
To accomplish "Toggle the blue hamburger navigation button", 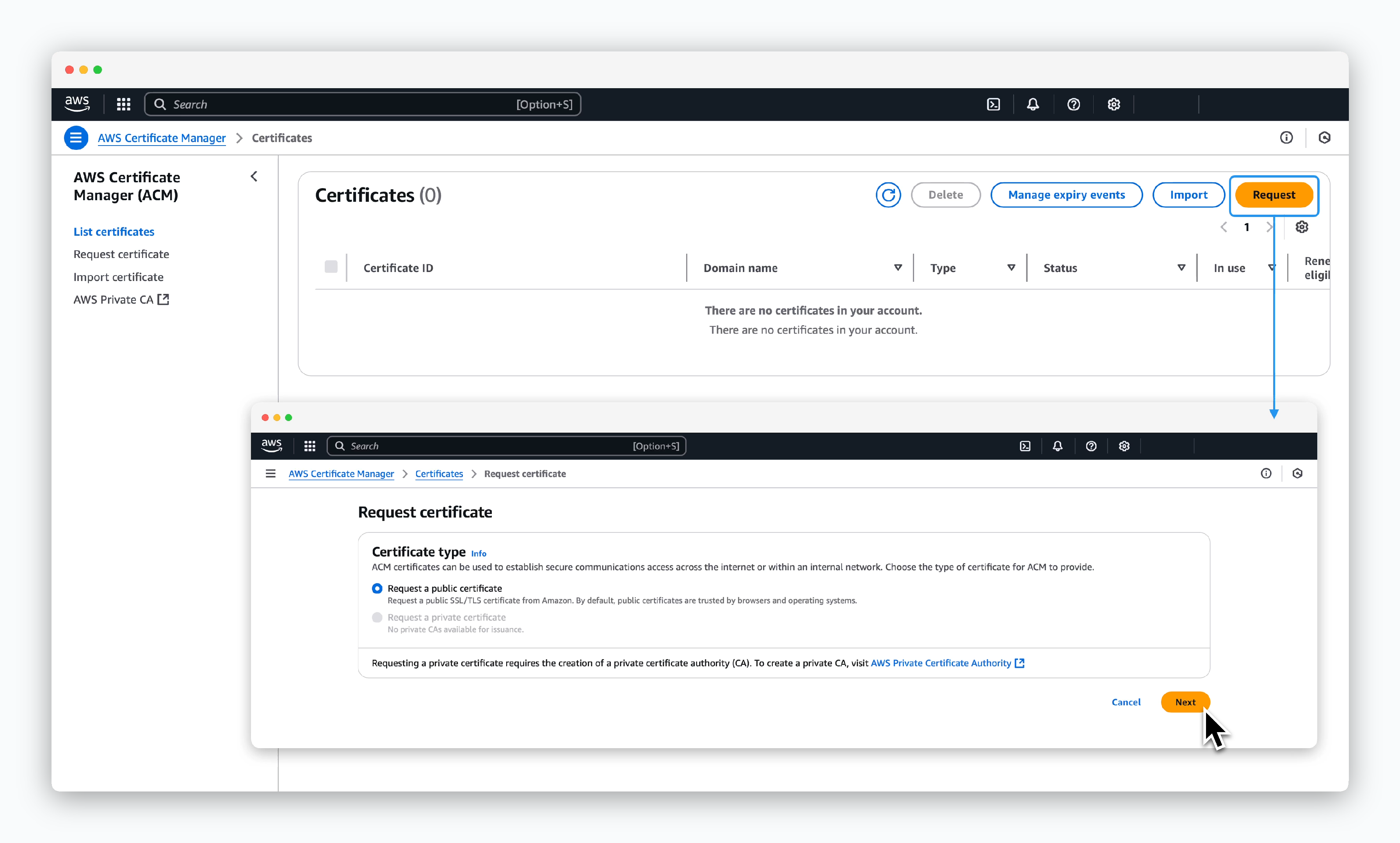I will (76, 137).
